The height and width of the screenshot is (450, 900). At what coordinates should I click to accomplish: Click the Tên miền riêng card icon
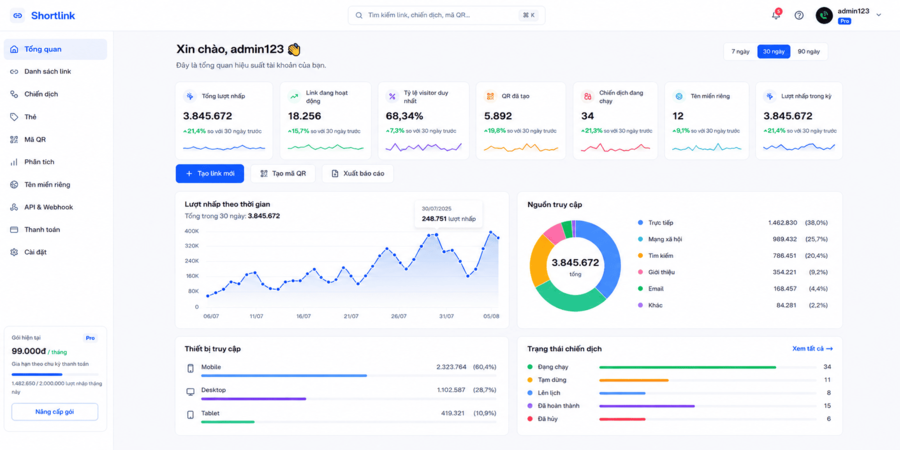679,96
